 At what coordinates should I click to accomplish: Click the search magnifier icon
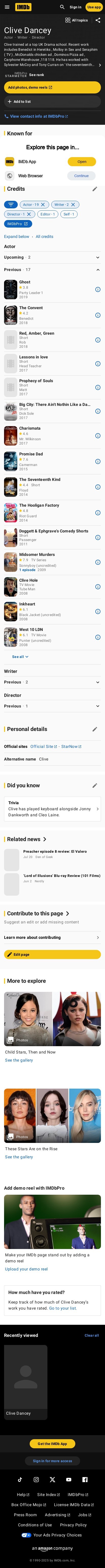[62, 7]
